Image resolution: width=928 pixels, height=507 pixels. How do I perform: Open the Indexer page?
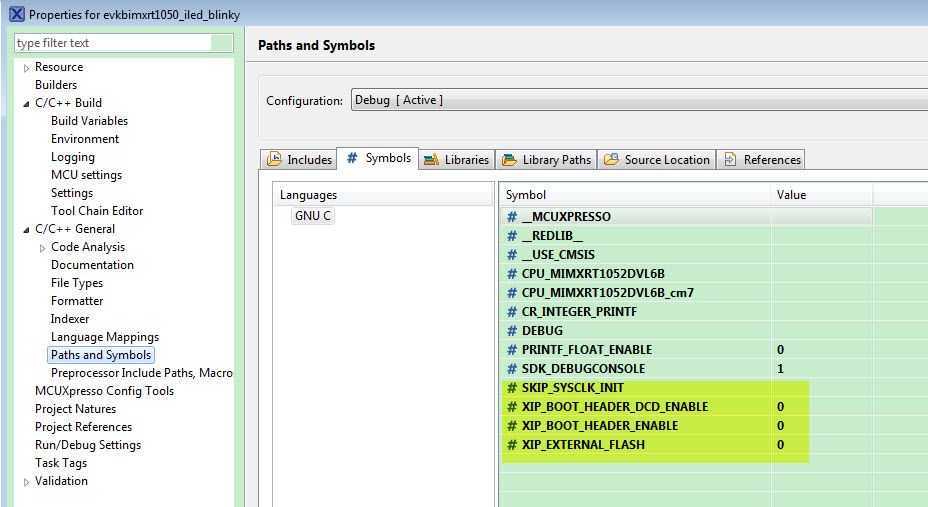(70, 319)
